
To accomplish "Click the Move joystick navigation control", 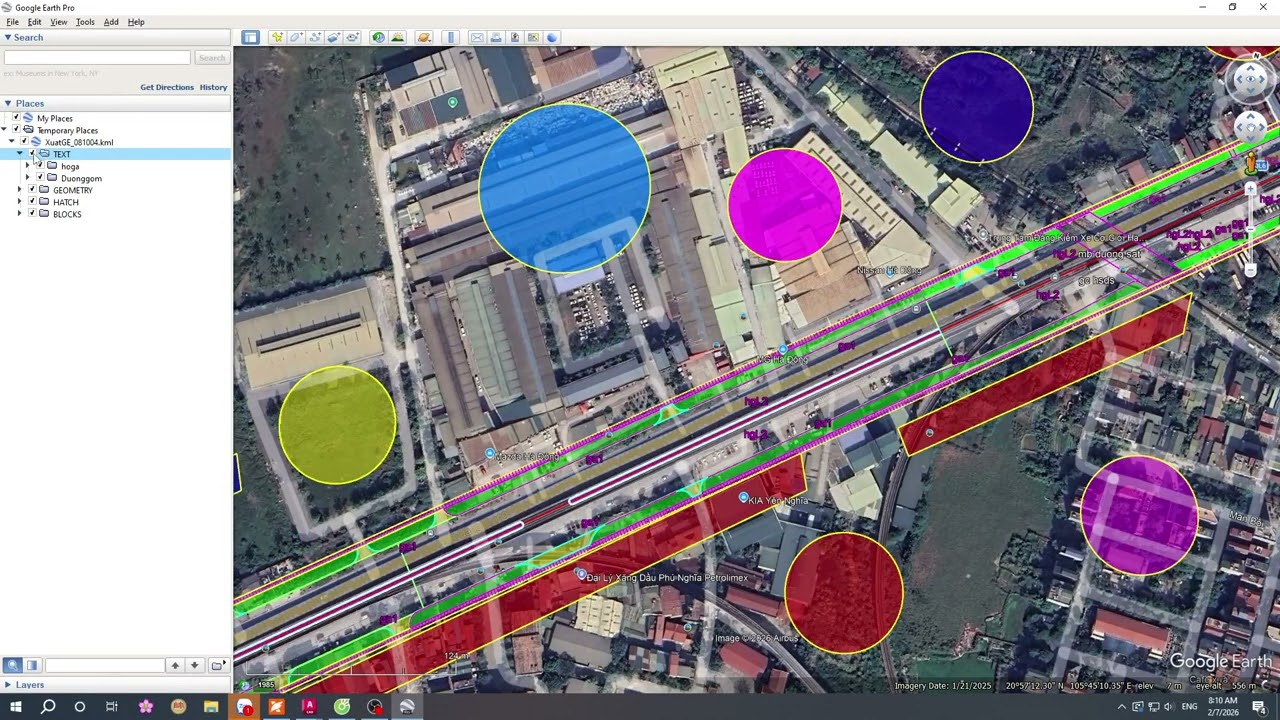I will tap(1250, 126).
